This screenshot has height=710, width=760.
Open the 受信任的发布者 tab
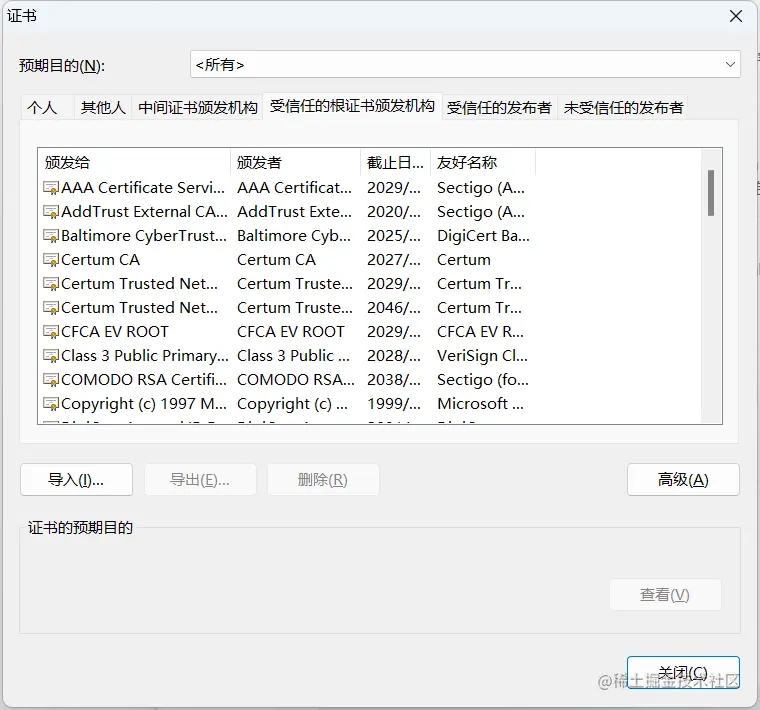pos(499,107)
